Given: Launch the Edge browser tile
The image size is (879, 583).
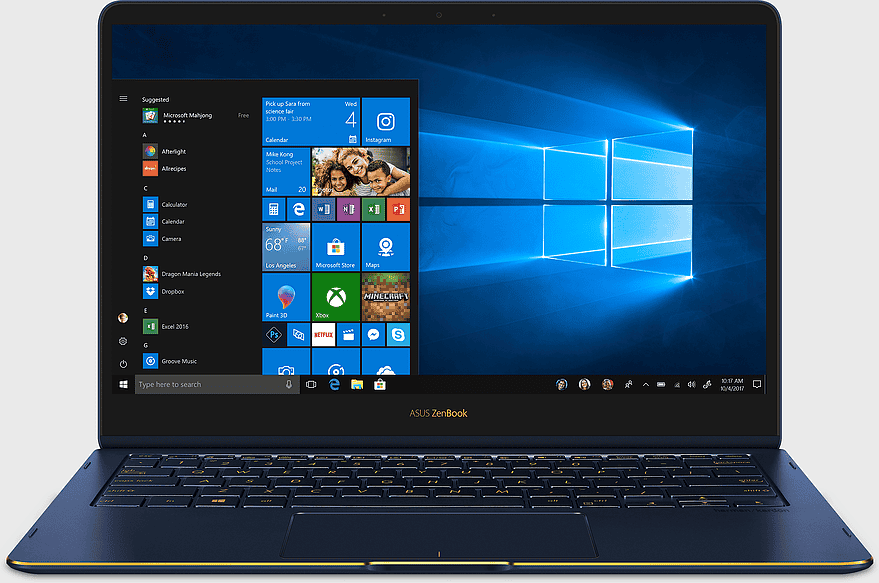Looking at the screenshot, I should pyautogui.click(x=299, y=210).
